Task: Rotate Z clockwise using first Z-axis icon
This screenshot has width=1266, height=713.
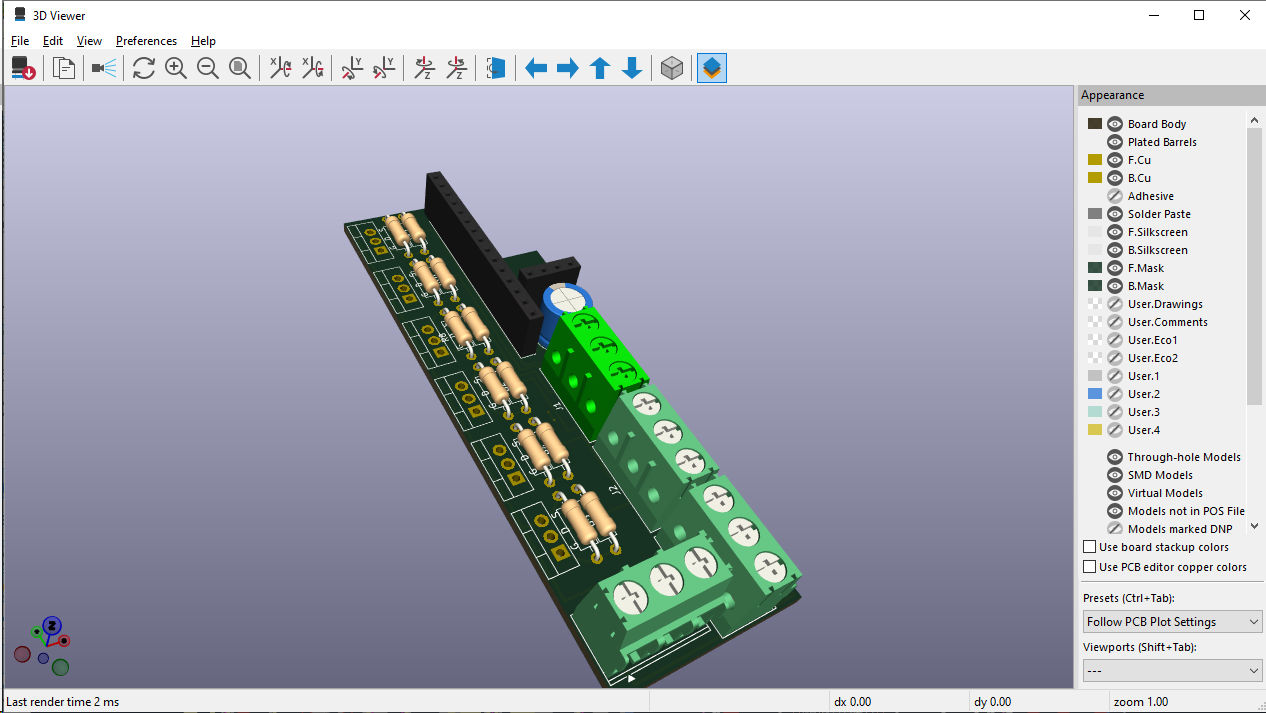Action: tap(424, 68)
